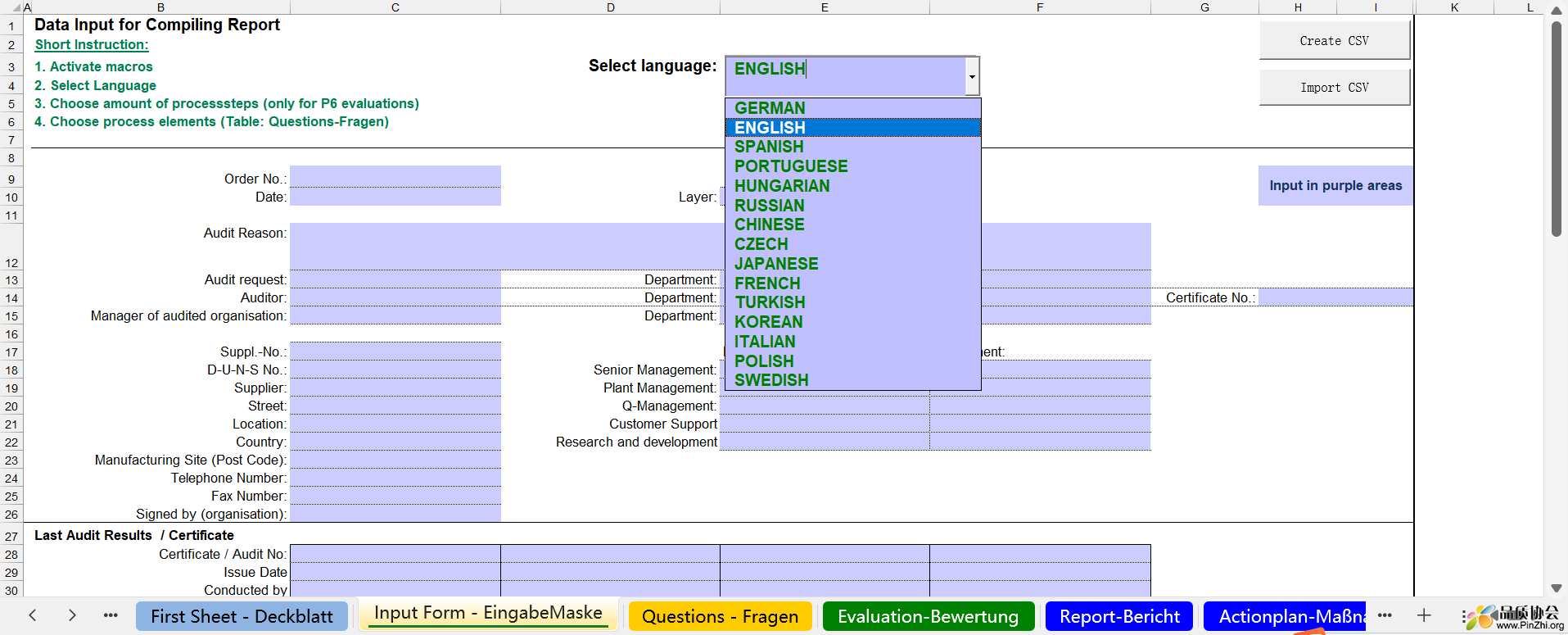The height and width of the screenshot is (635, 1568).
Task: Click the Short Instruction heading
Action: tap(92, 45)
